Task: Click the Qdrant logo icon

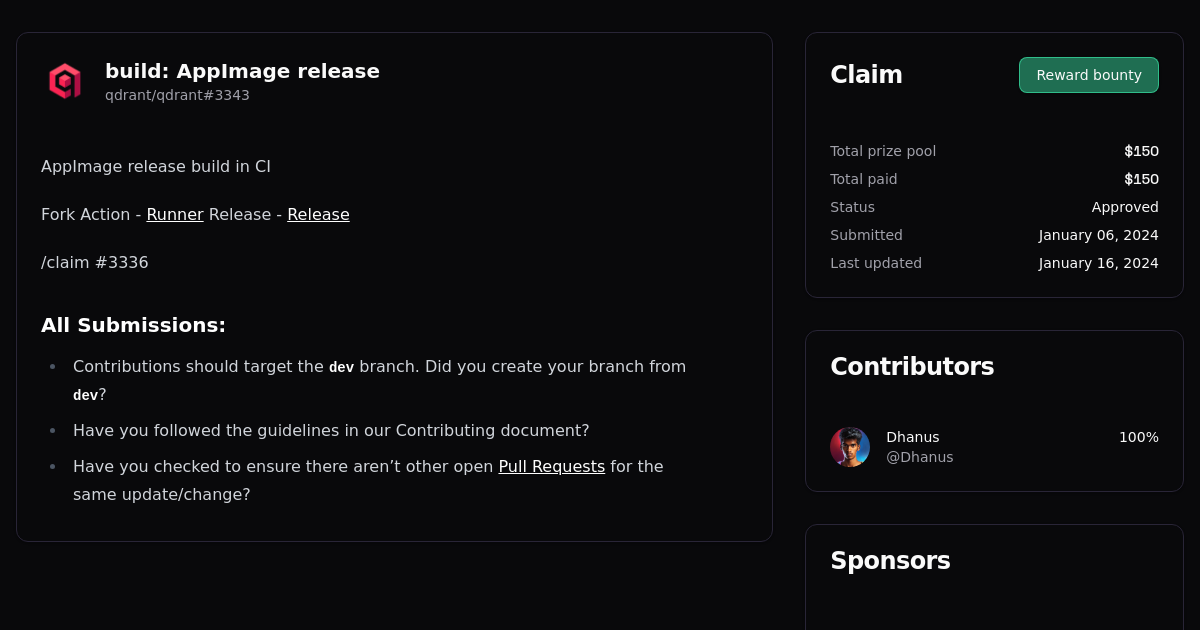Action: click(x=64, y=81)
